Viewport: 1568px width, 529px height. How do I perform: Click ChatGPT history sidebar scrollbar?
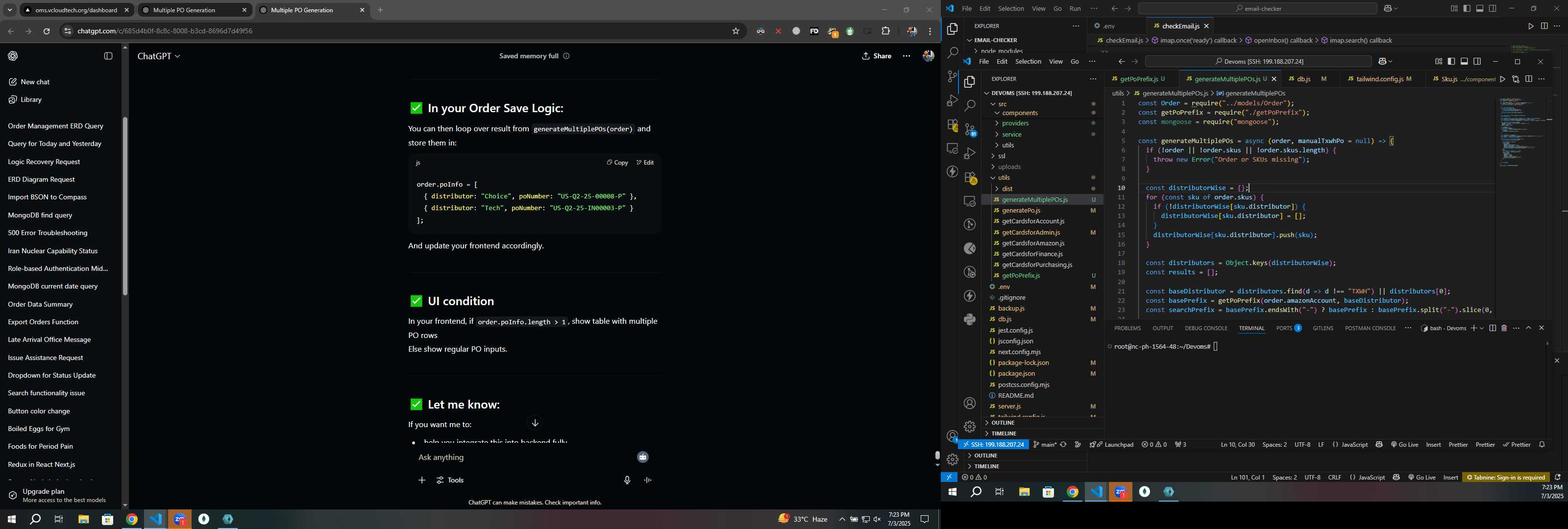click(x=125, y=207)
